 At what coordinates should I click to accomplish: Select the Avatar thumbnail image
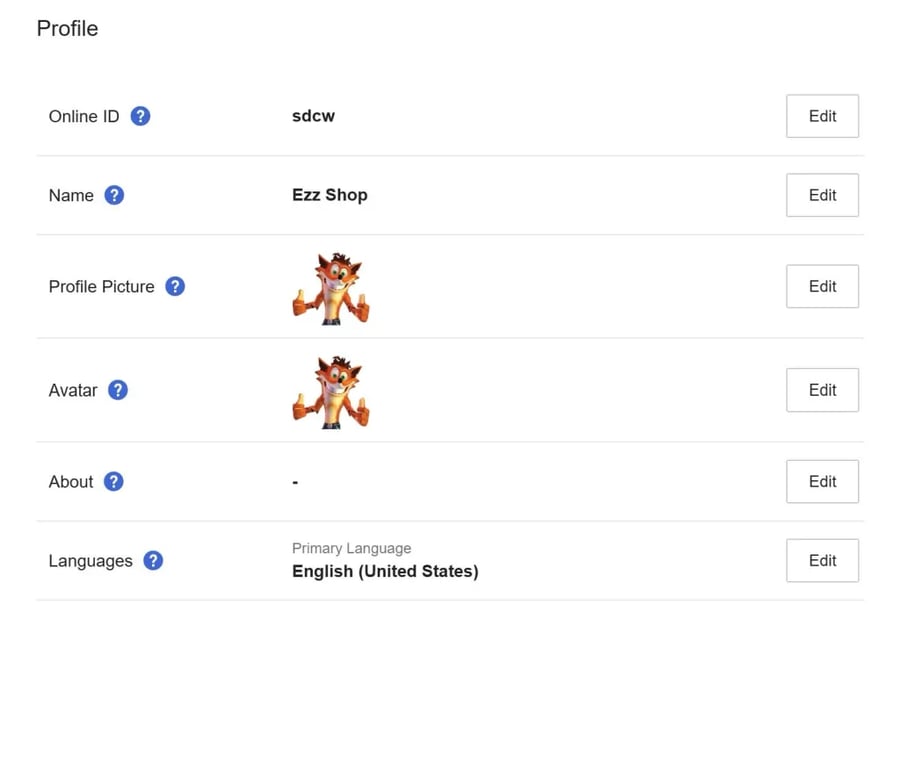[331, 392]
